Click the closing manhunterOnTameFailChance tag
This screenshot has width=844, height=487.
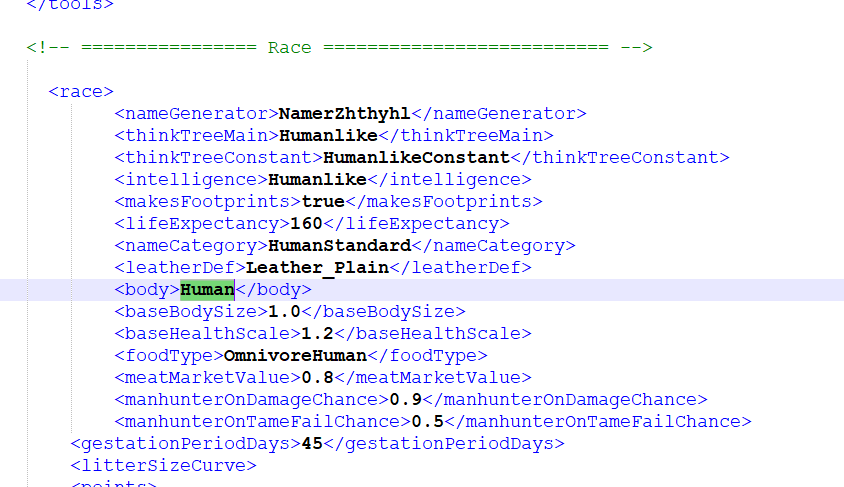[x=597, y=422]
